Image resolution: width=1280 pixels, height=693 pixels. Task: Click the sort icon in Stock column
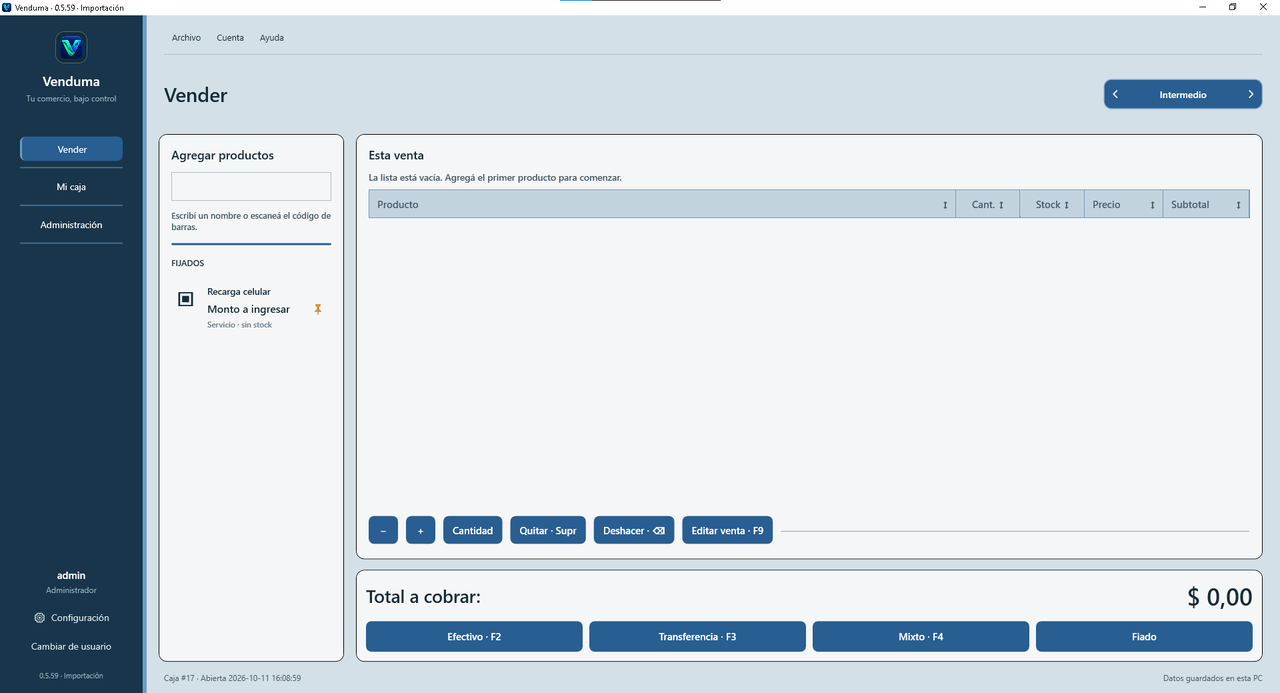[x=1066, y=205]
